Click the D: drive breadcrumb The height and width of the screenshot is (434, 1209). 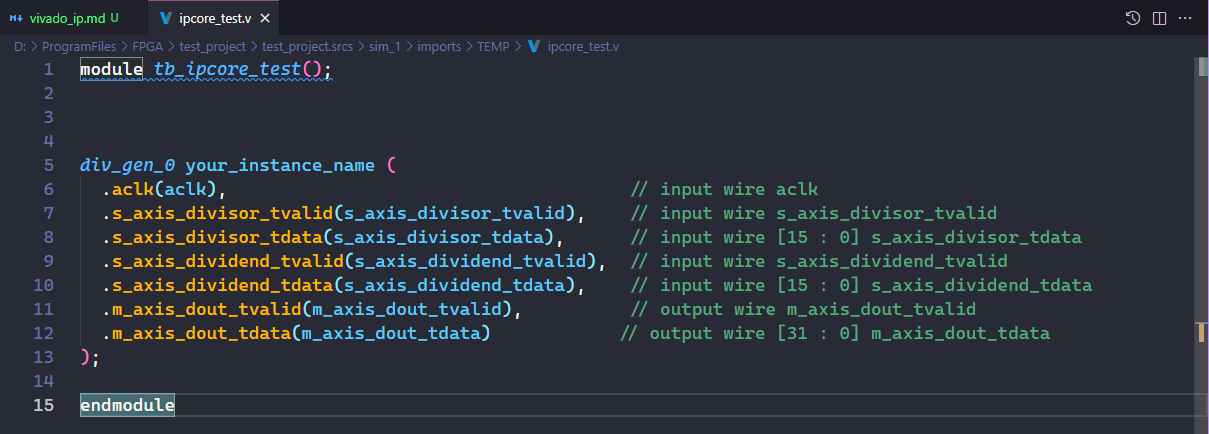20,46
